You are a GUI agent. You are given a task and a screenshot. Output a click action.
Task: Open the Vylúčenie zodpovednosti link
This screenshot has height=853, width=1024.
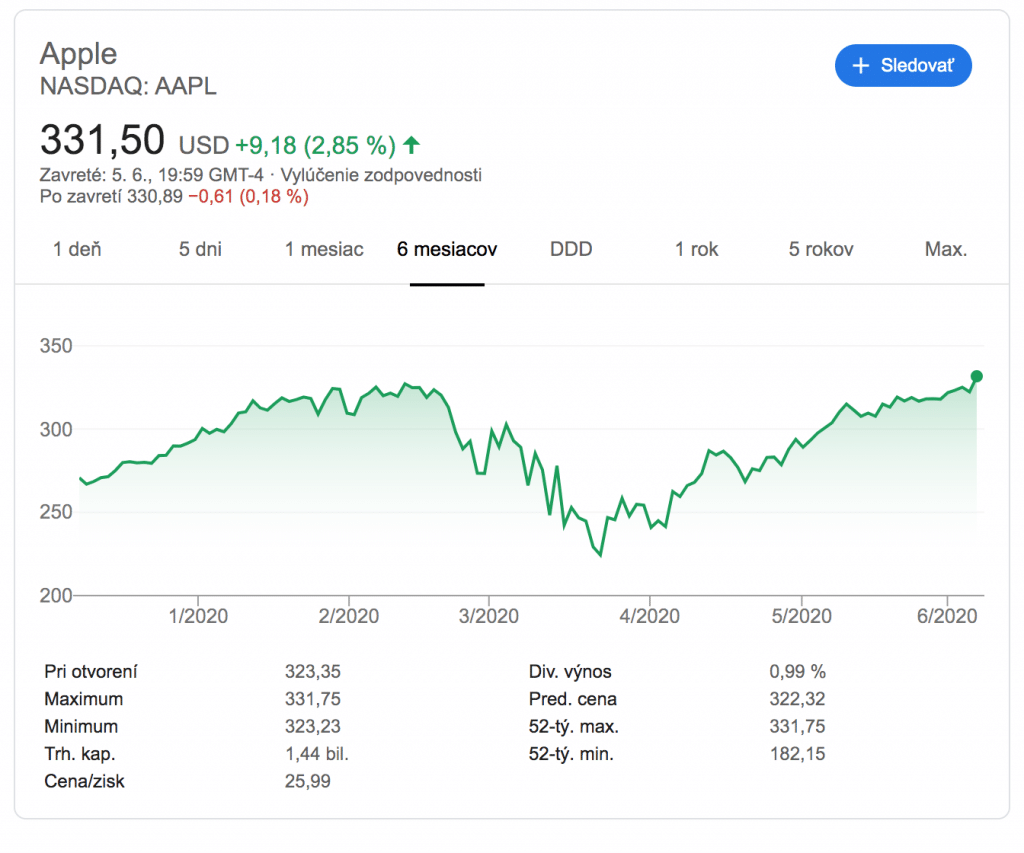tap(382, 175)
